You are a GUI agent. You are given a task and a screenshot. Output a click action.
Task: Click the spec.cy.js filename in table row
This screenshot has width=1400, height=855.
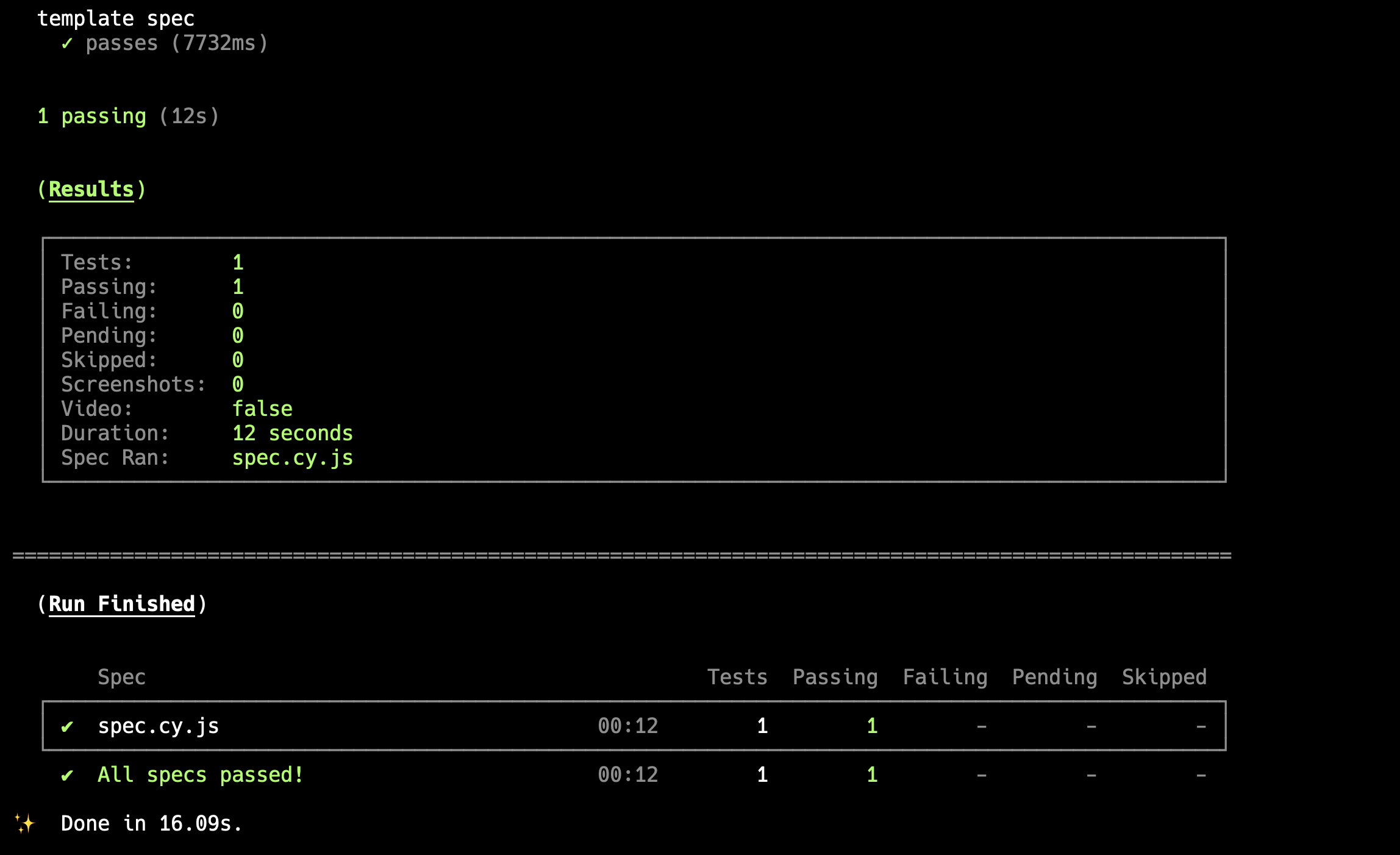(159, 726)
